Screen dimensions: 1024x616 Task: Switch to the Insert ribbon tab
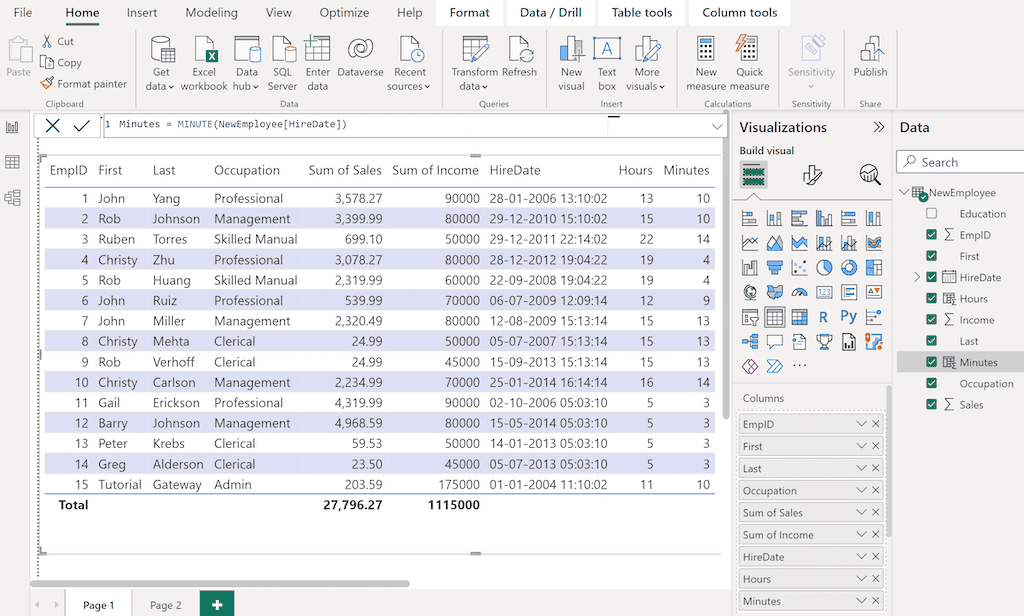point(141,13)
